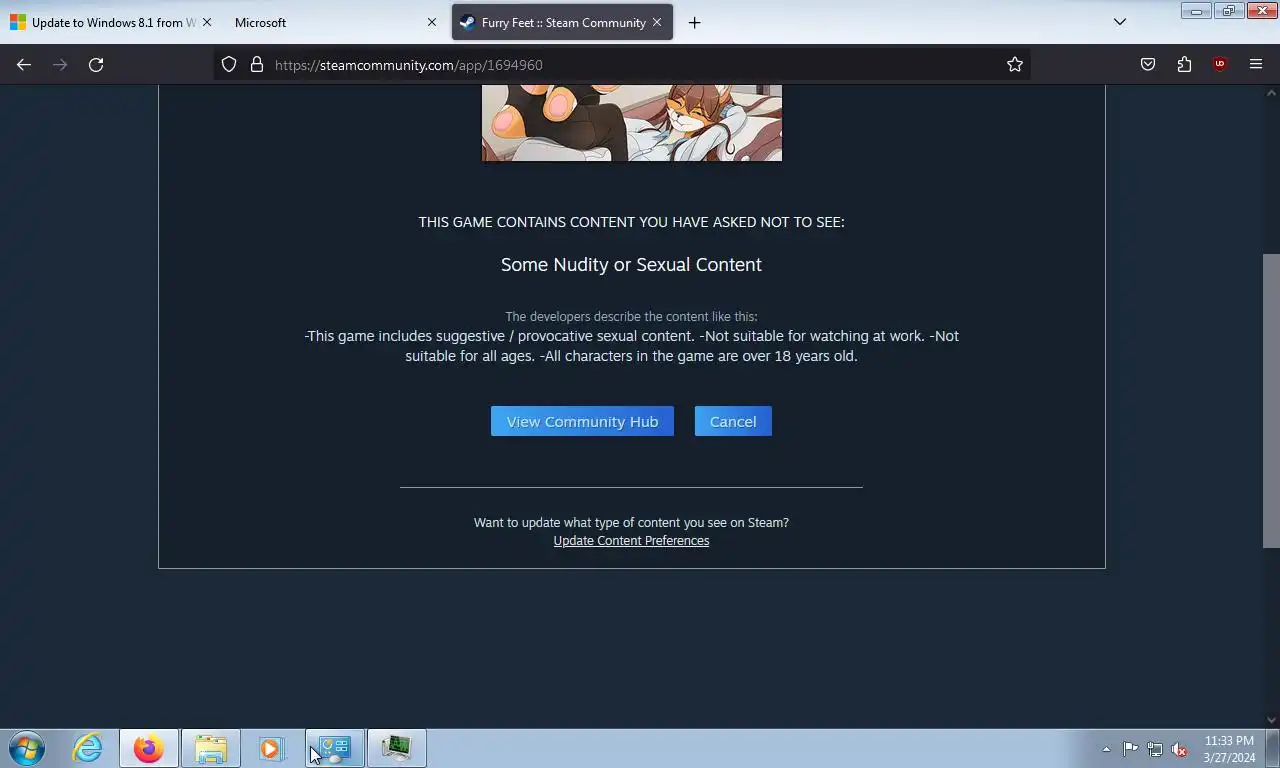The image size is (1280, 768).
Task: Open the Firefox application menu
Action: (x=1256, y=64)
